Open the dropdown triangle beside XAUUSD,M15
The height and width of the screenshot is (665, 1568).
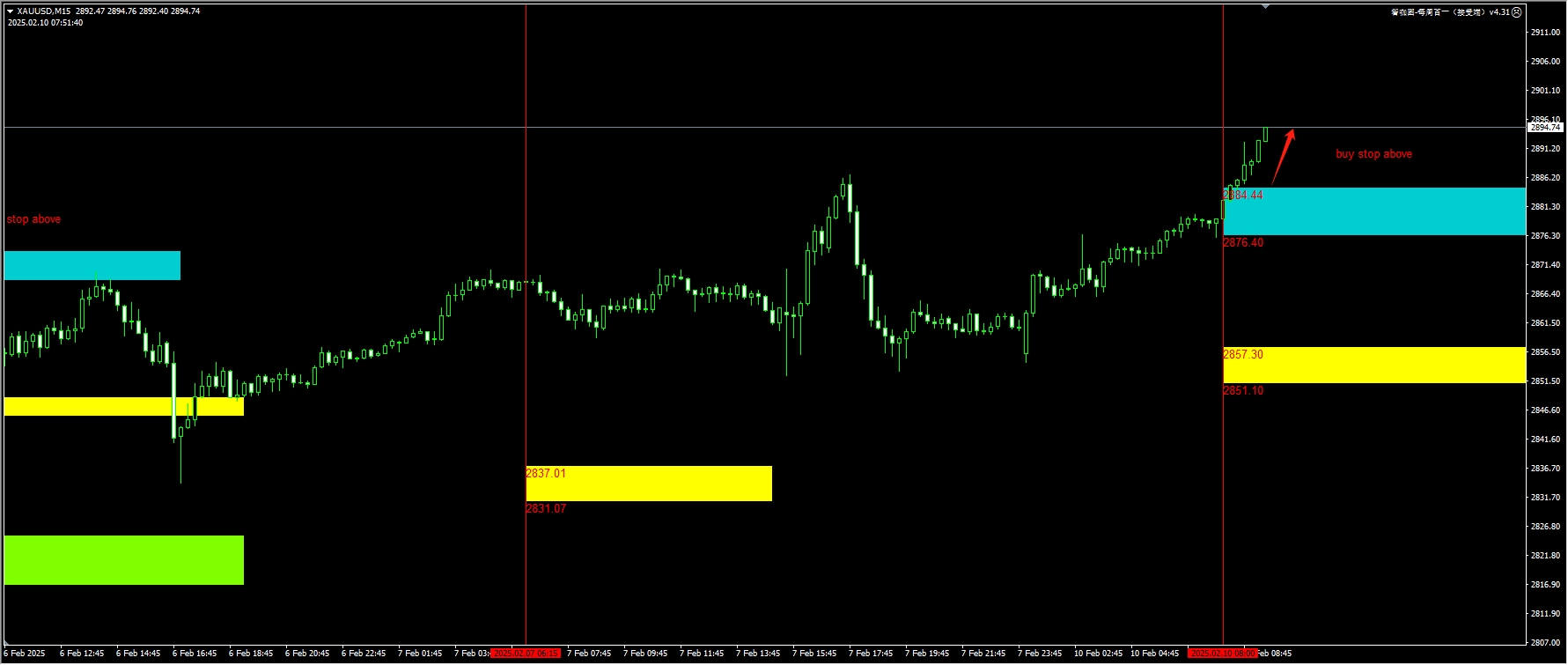point(11,11)
